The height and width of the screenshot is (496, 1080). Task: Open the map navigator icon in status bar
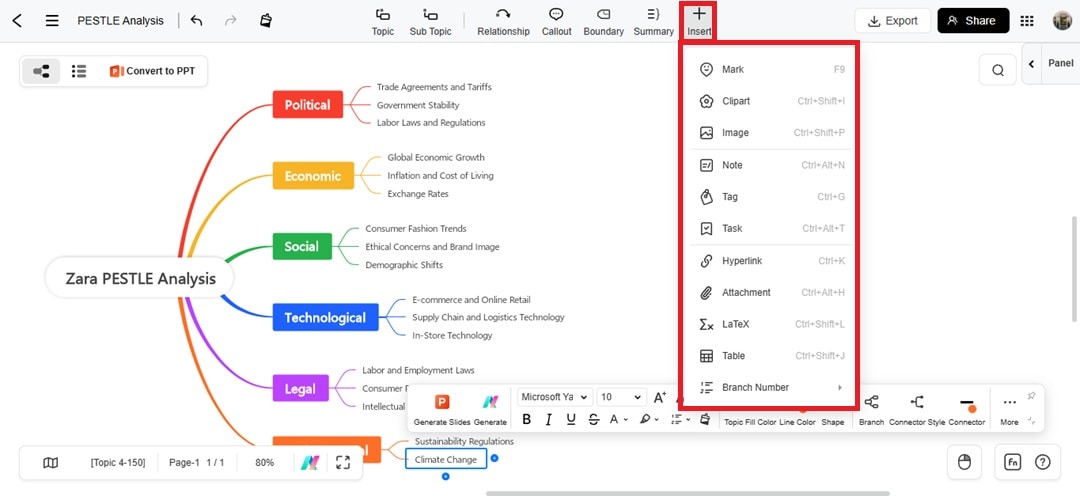point(50,463)
